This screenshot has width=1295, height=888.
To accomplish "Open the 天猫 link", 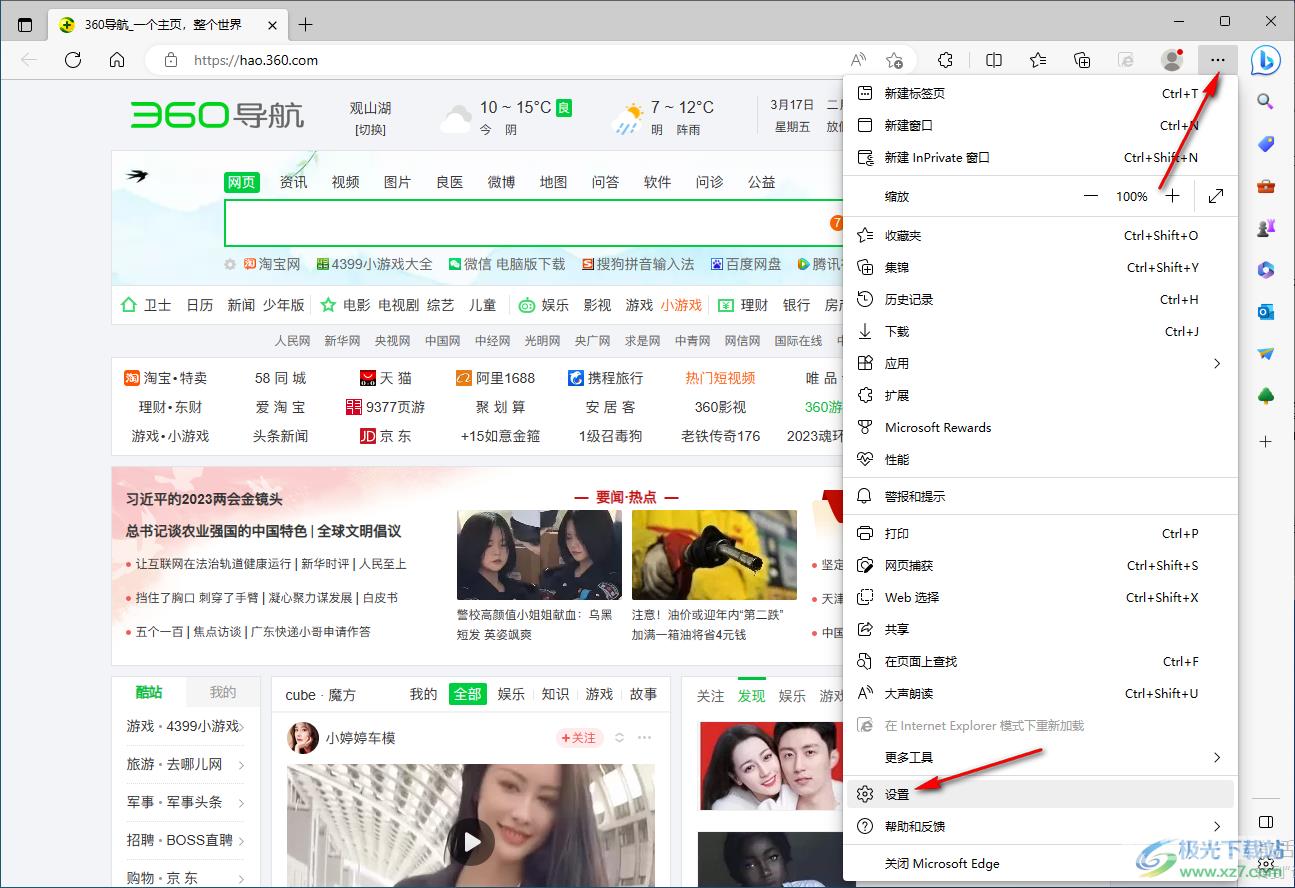I will (x=386, y=378).
